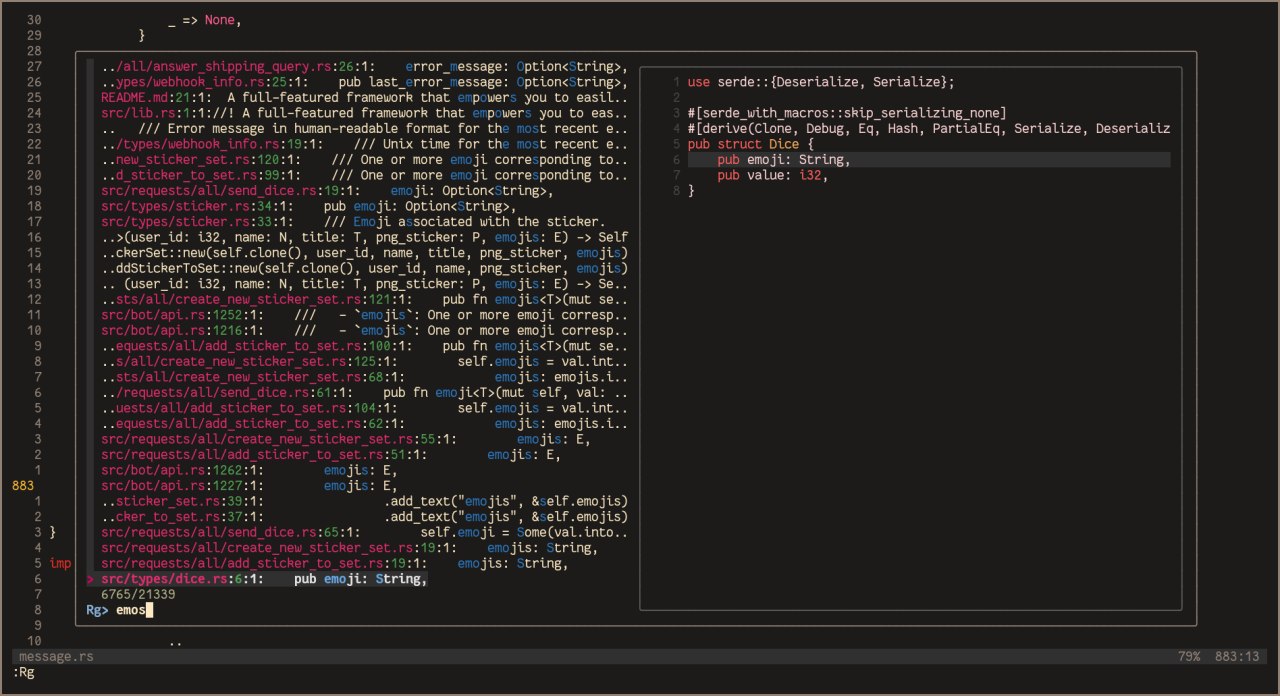
Task: Select the 'Error message in human-readable format' result
Action: pyautogui.click(x=365, y=129)
